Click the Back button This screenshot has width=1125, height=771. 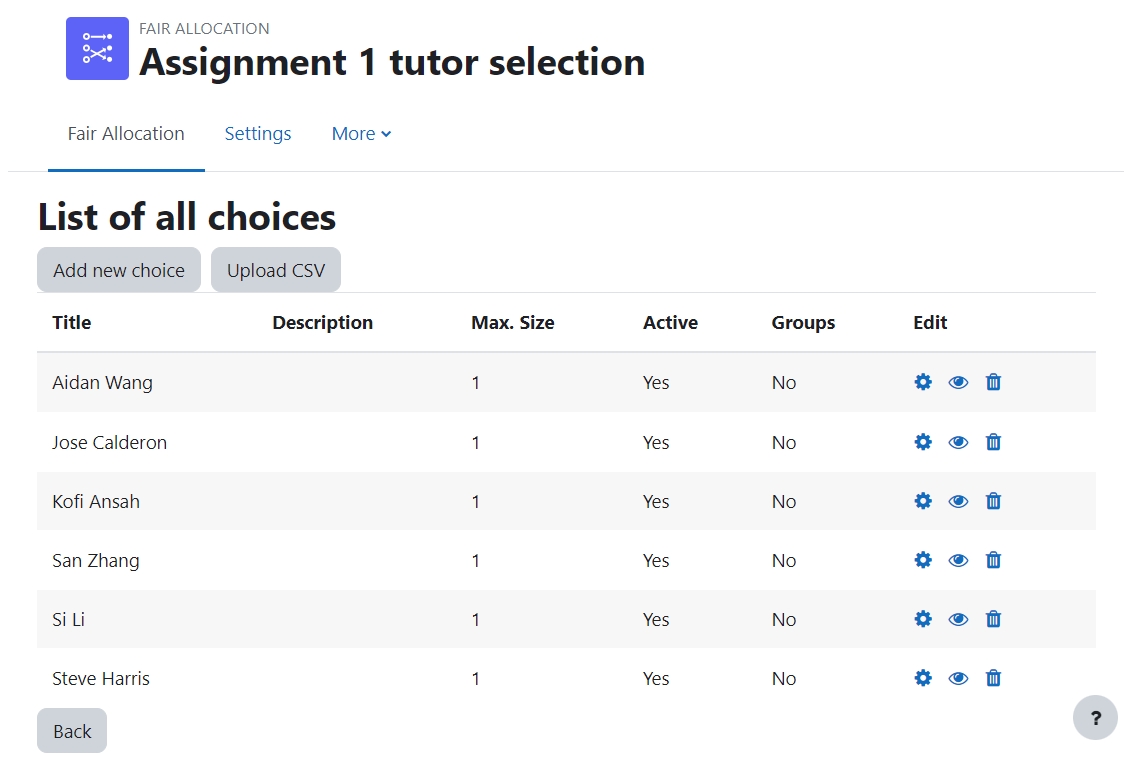tap(71, 730)
